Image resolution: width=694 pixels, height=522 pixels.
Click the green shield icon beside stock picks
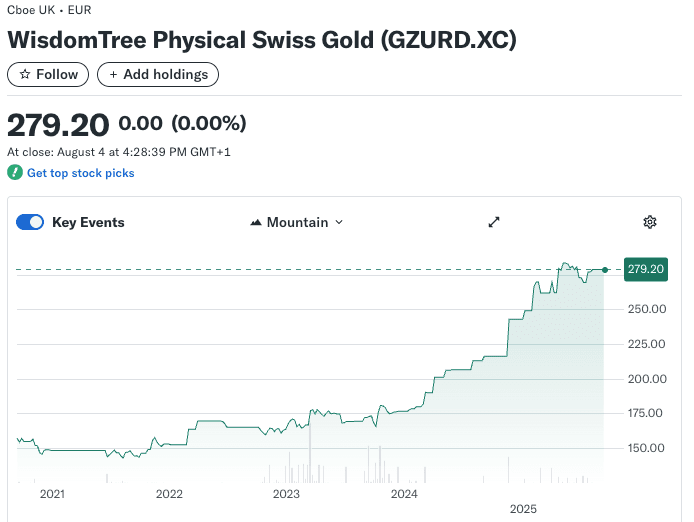[14, 173]
